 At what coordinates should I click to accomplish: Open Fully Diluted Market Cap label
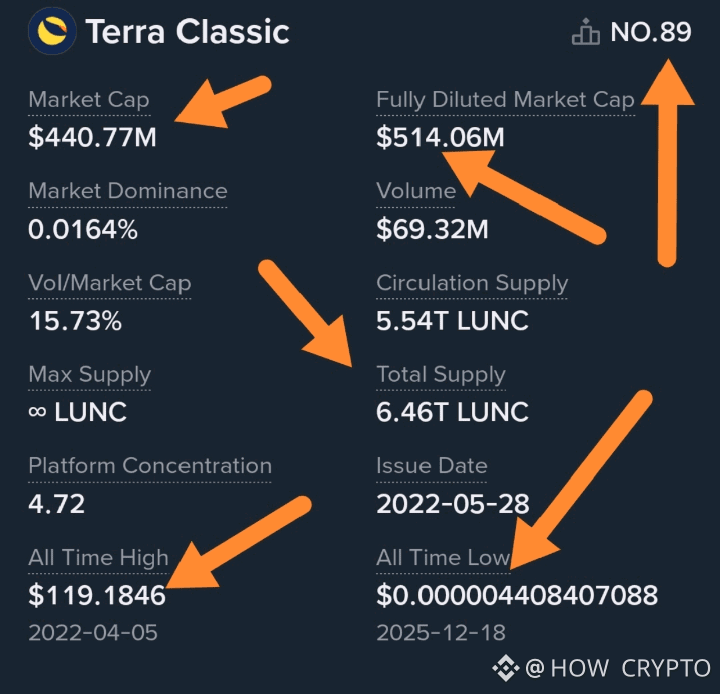[x=505, y=100]
